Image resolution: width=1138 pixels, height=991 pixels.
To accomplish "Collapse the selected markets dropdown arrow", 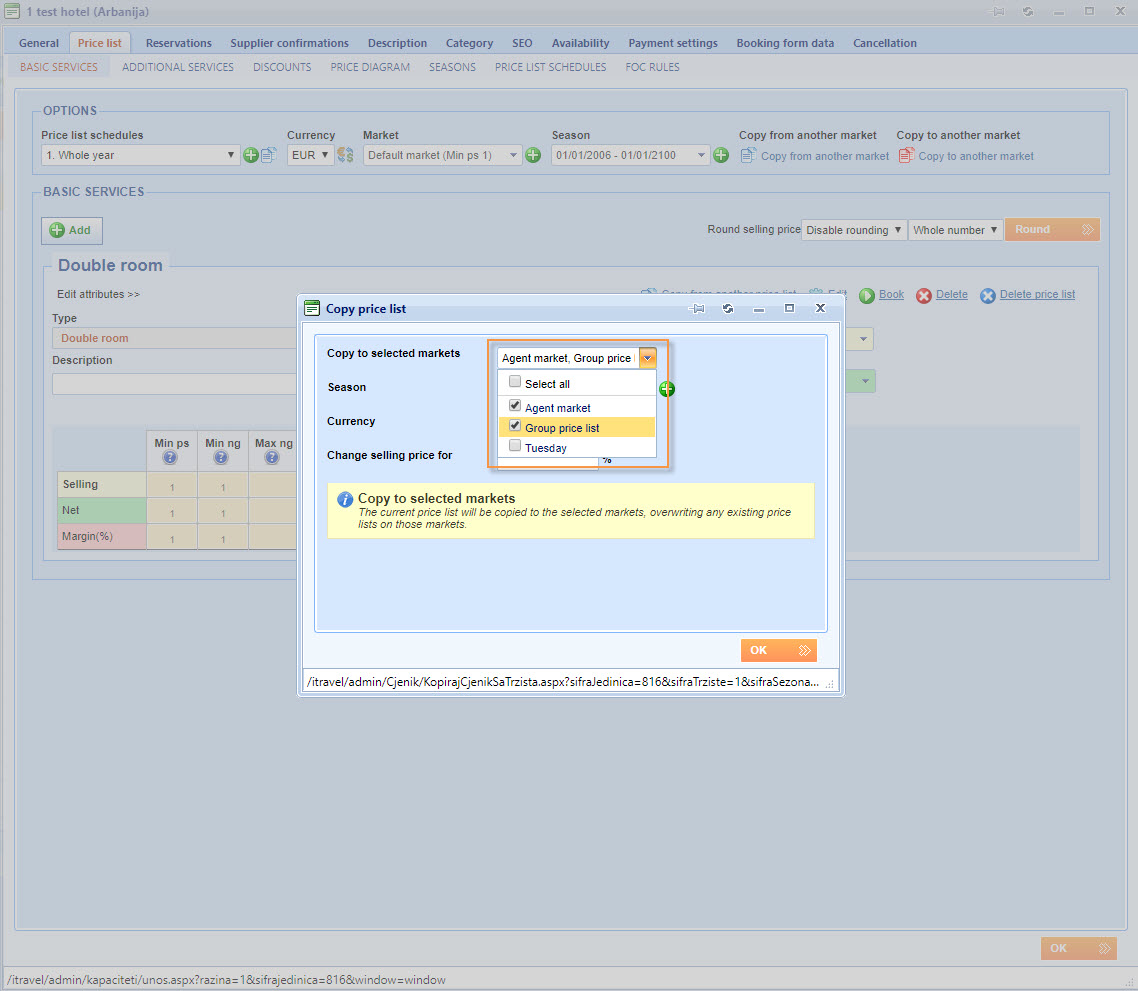I will click(x=647, y=358).
